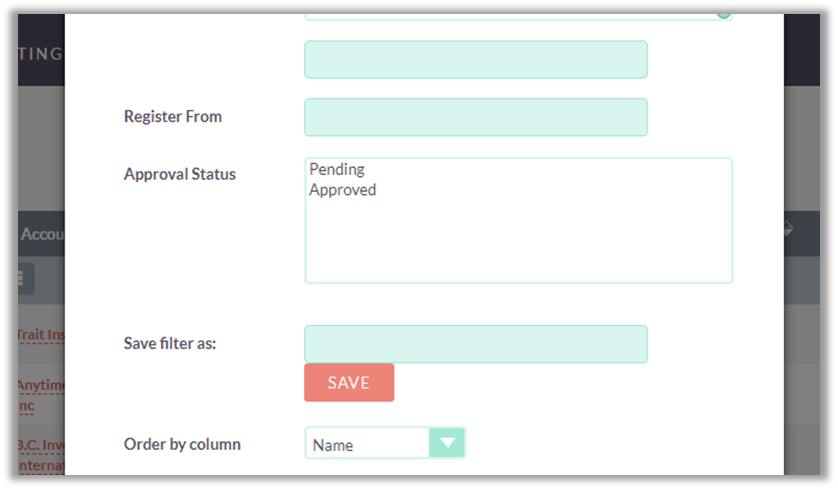
Task: Click the Save filter as text field
Action: [x=476, y=344]
